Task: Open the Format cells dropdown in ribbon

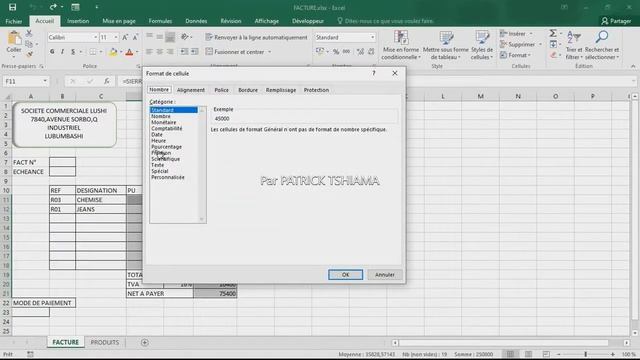Action: [x=516, y=55]
